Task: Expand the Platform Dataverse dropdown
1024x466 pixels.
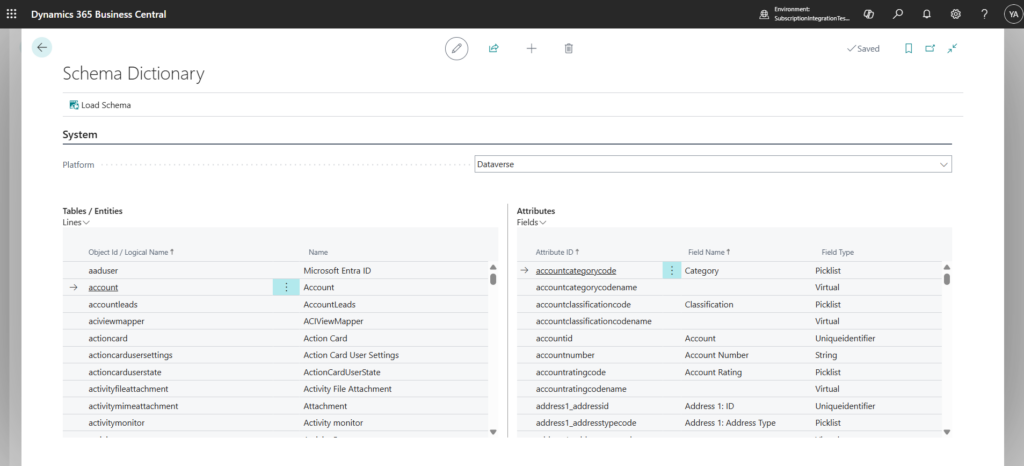Action: tap(943, 164)
